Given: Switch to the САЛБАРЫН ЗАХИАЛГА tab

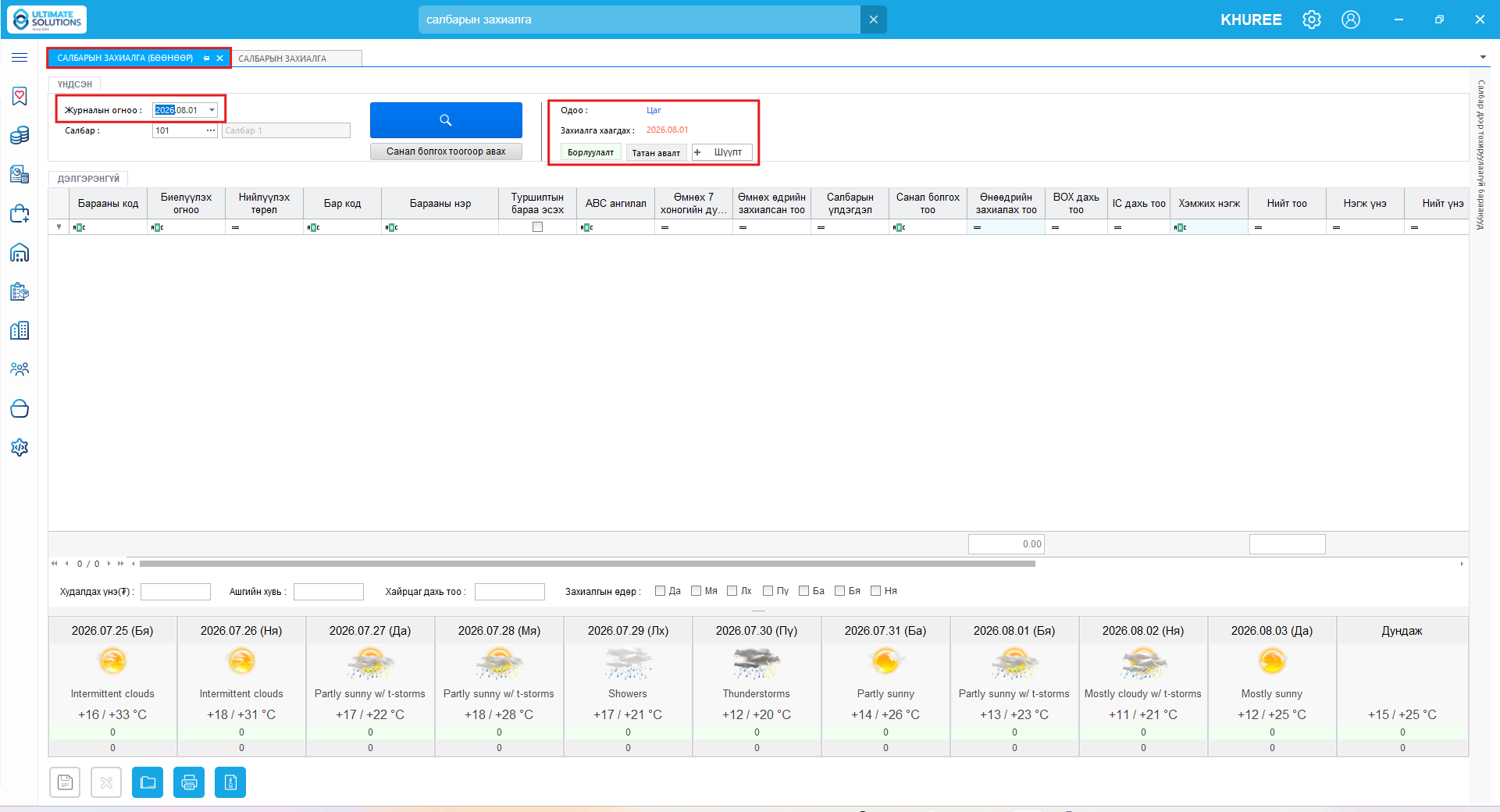Looking at the screenshot, I should tap(283, 59).
